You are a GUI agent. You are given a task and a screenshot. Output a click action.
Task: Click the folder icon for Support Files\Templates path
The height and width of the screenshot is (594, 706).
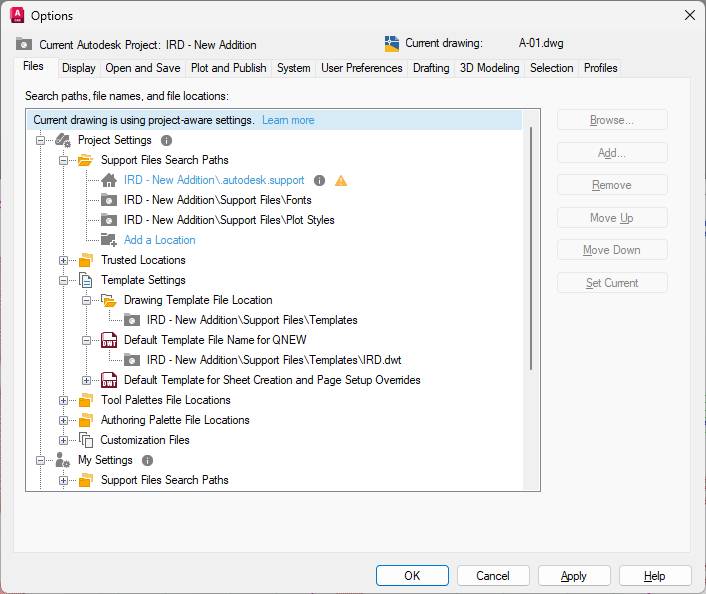click(131, 320)
